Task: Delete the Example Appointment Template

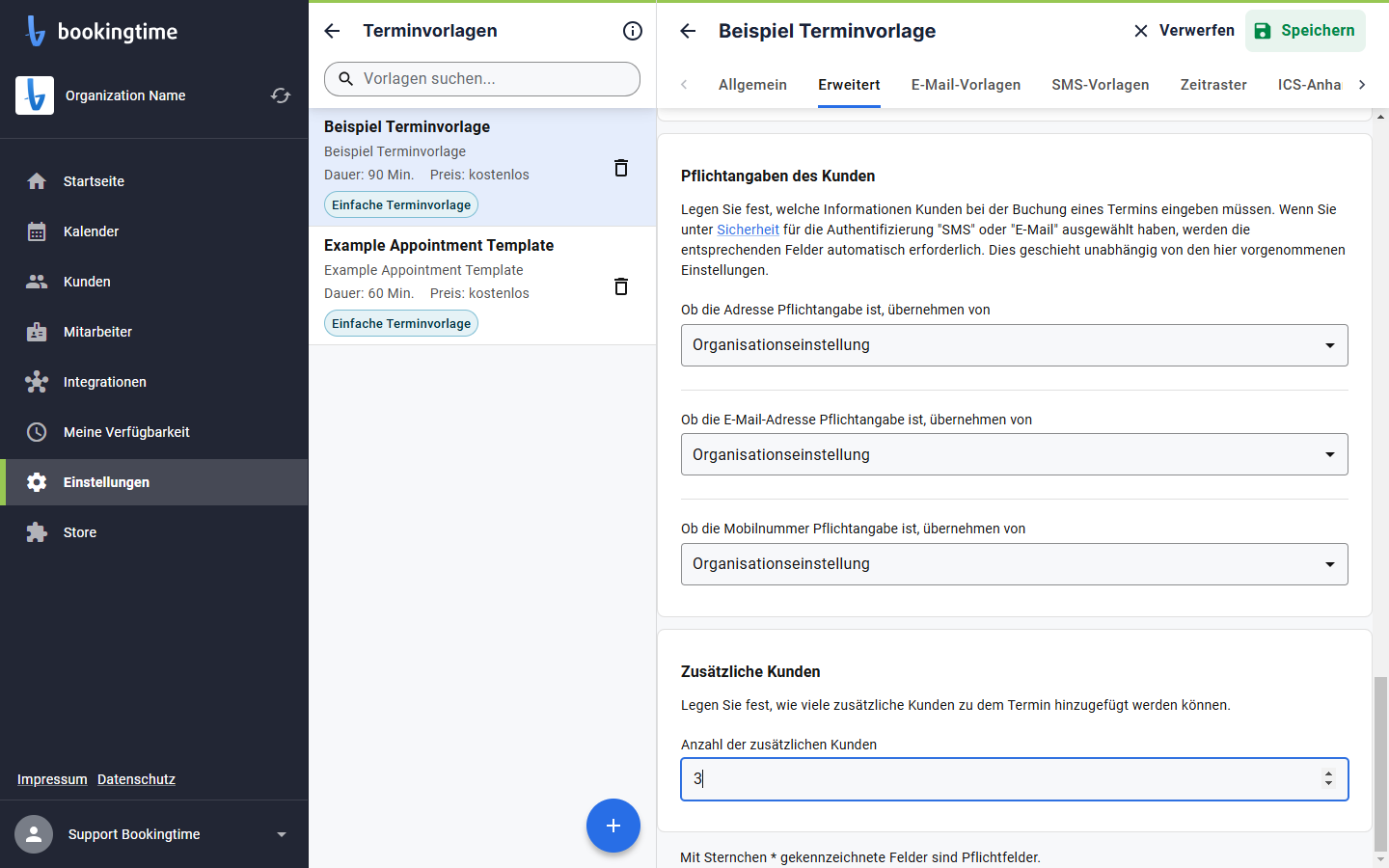Action: click(621, 286)
